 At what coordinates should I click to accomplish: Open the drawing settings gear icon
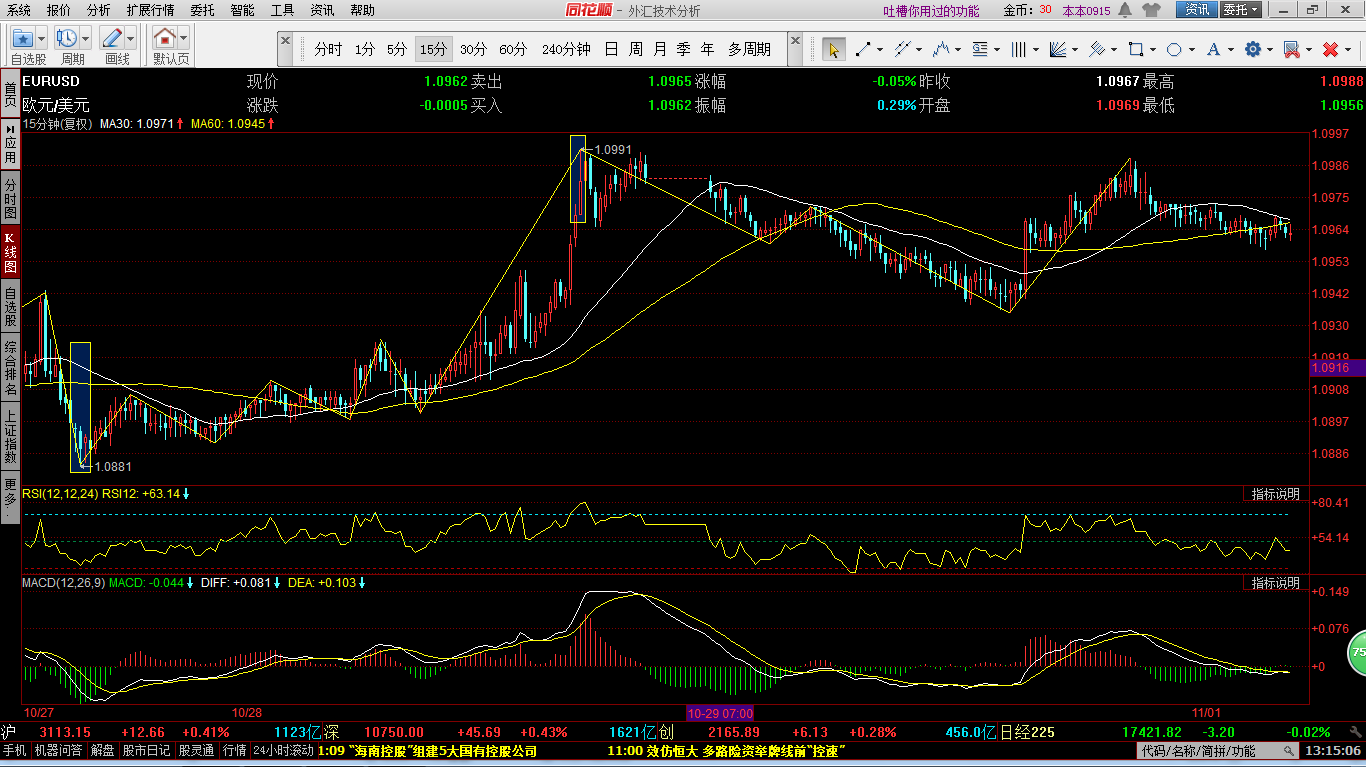pos(1253,49)
